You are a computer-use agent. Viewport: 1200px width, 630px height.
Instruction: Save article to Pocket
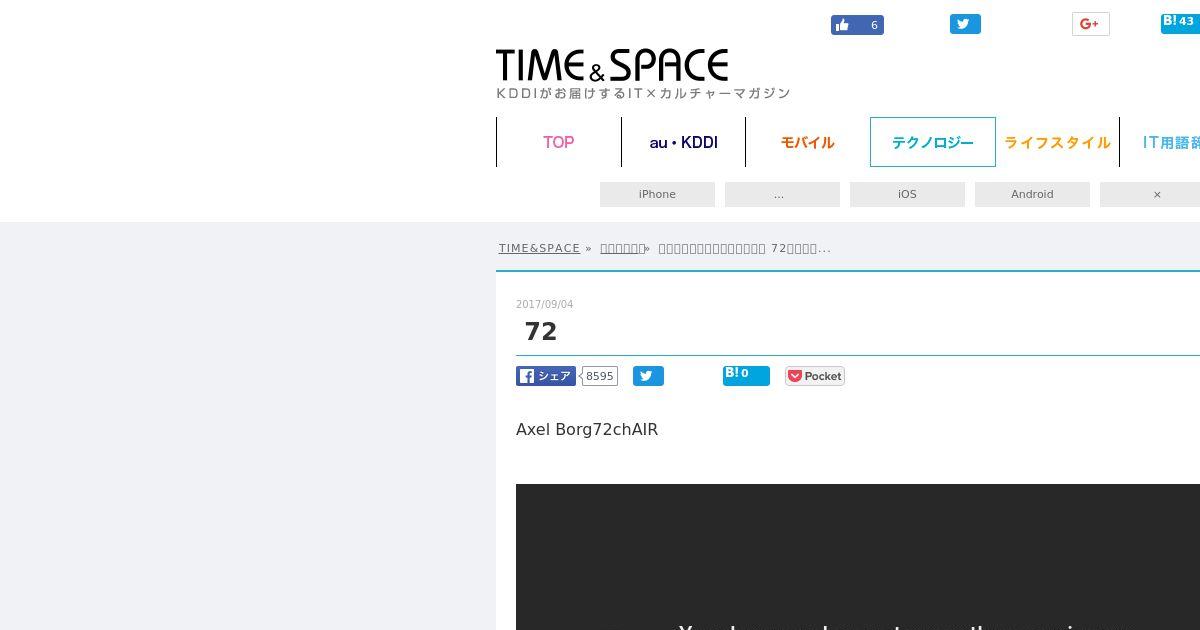815,376
